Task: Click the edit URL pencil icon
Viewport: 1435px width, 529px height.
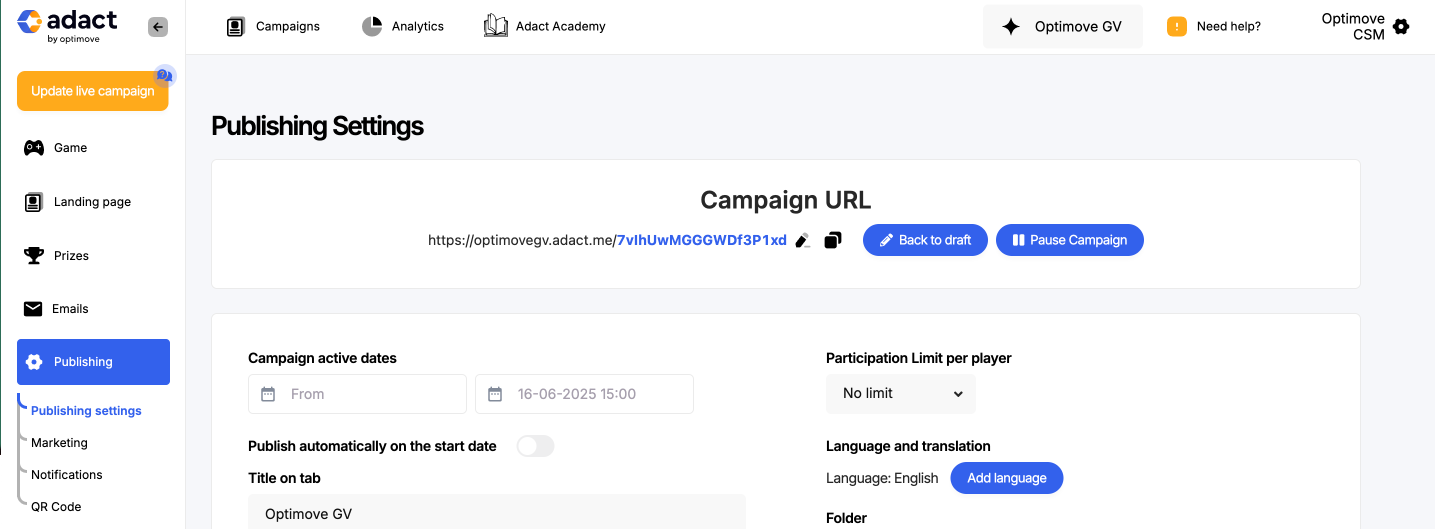Action: click(802, 240)
